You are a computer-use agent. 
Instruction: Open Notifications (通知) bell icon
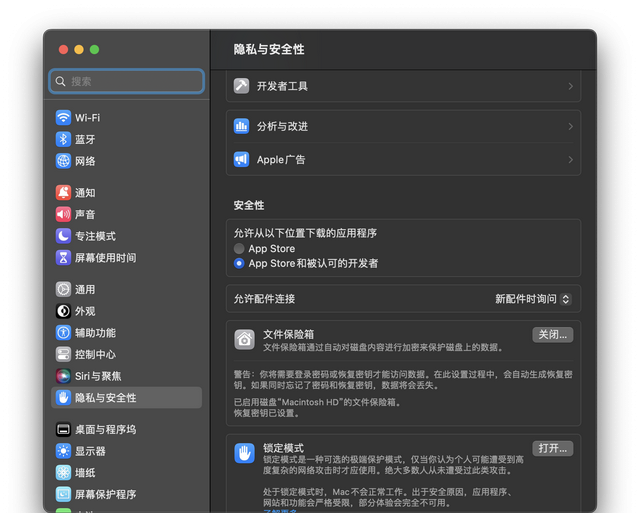[x=63, y=193]
